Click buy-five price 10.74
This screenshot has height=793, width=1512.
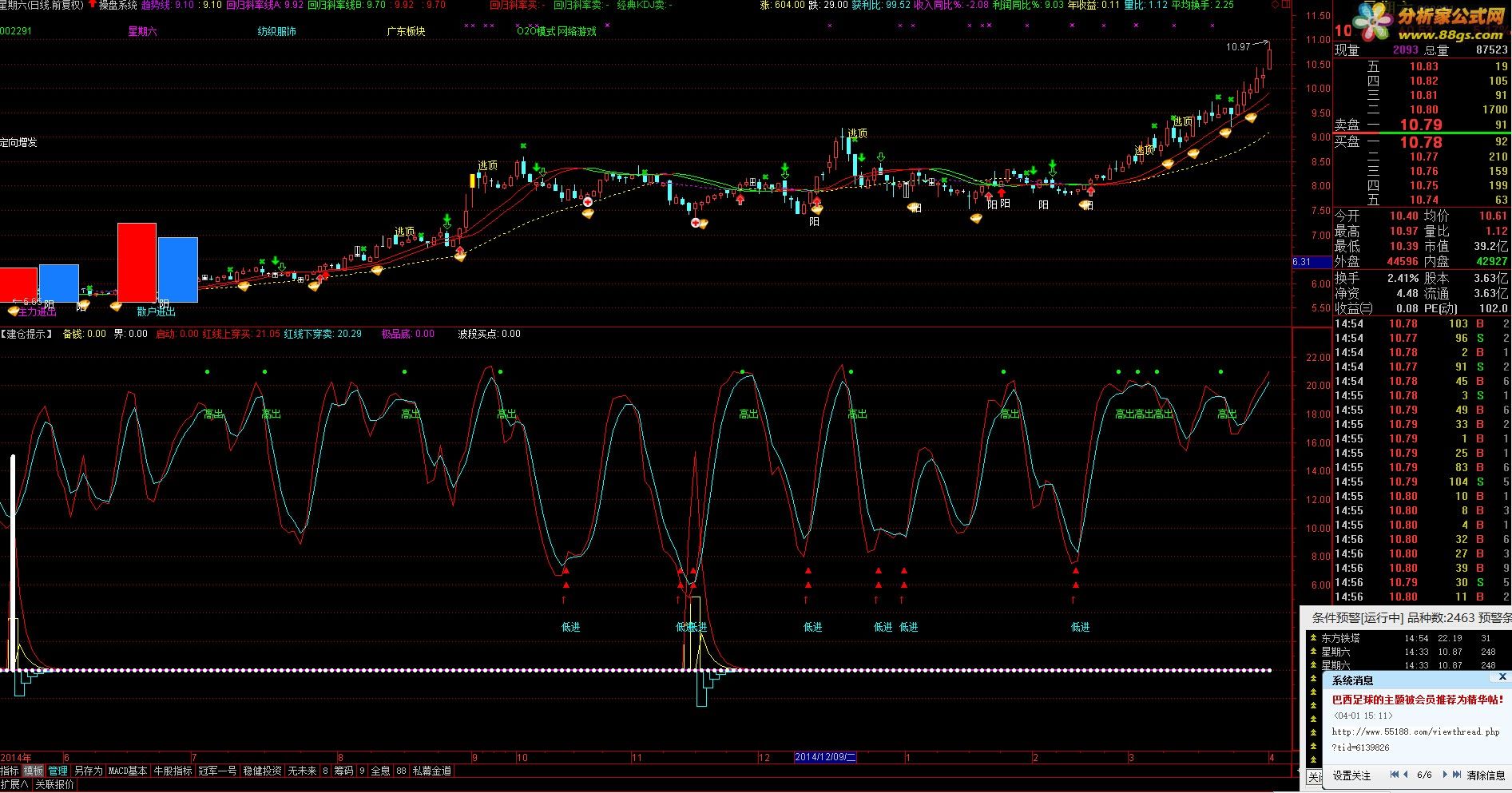click(x=1423, y=200)
